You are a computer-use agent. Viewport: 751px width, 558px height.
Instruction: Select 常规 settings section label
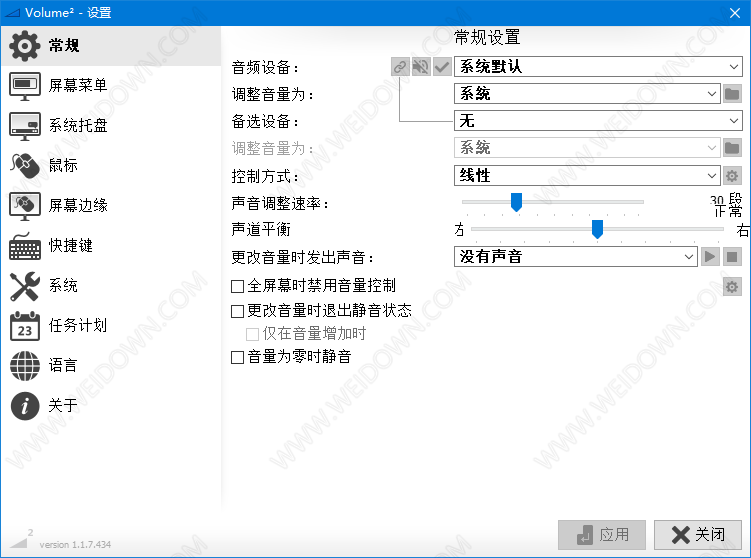[64, 46]
